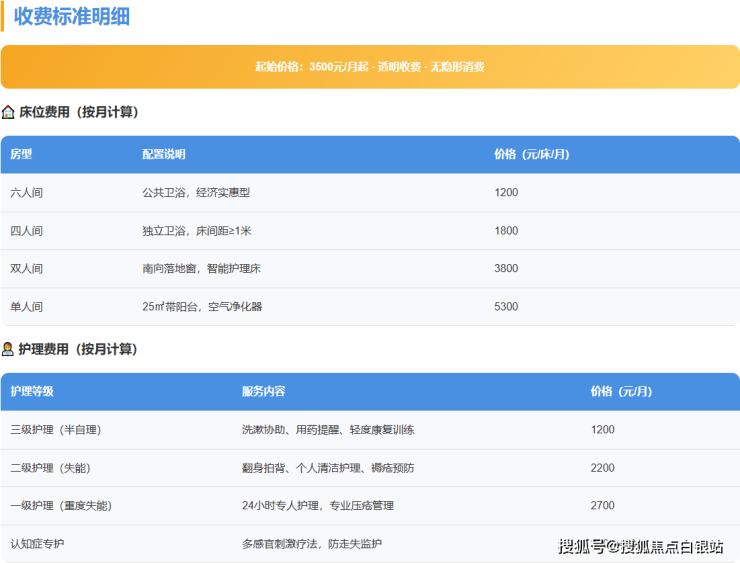Click the 收费标准明细 page heading
Image resolution: width=740 pixels, height=563 pixels.
(71, 17)
